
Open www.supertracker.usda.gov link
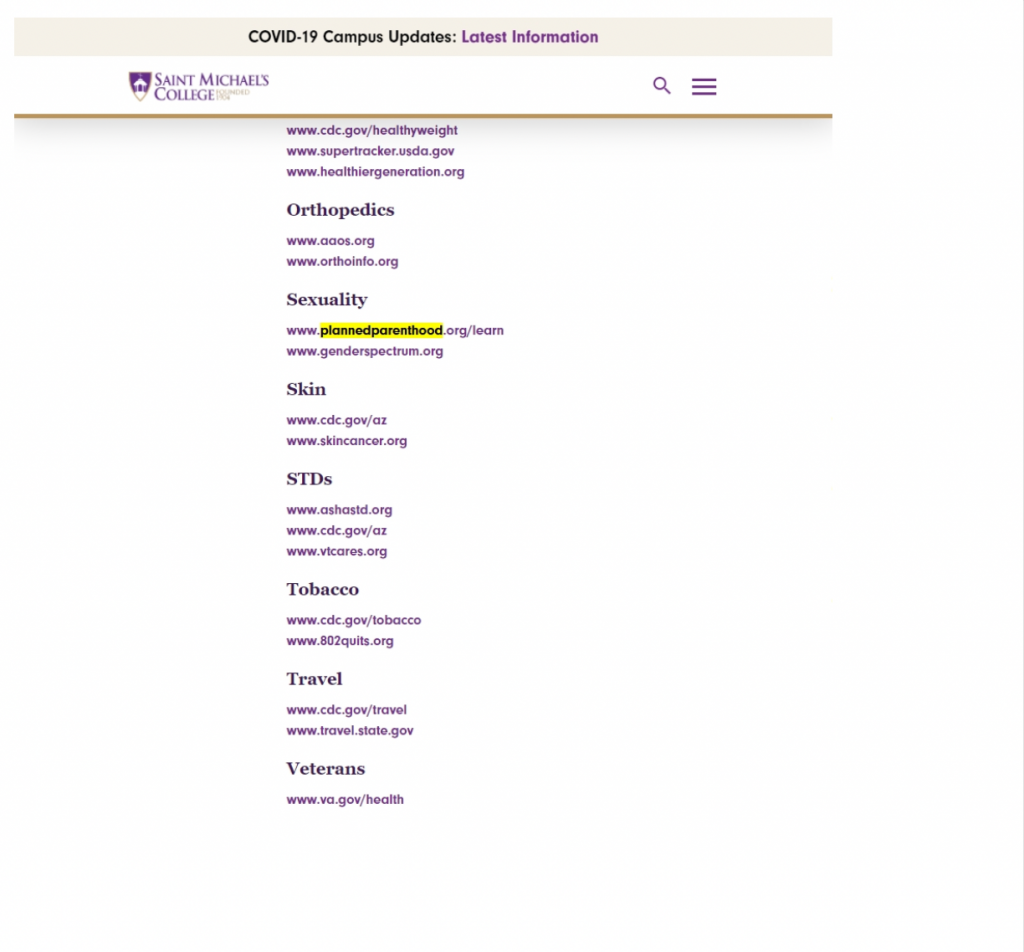coord(370,151)
